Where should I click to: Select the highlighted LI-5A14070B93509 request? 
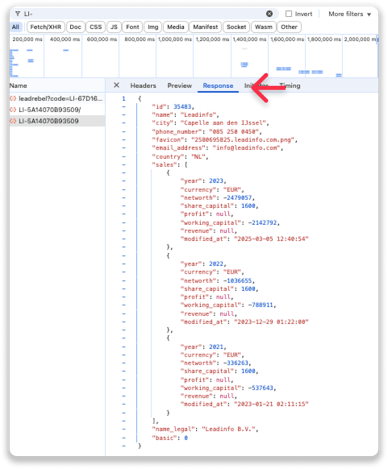coord(57,121)
